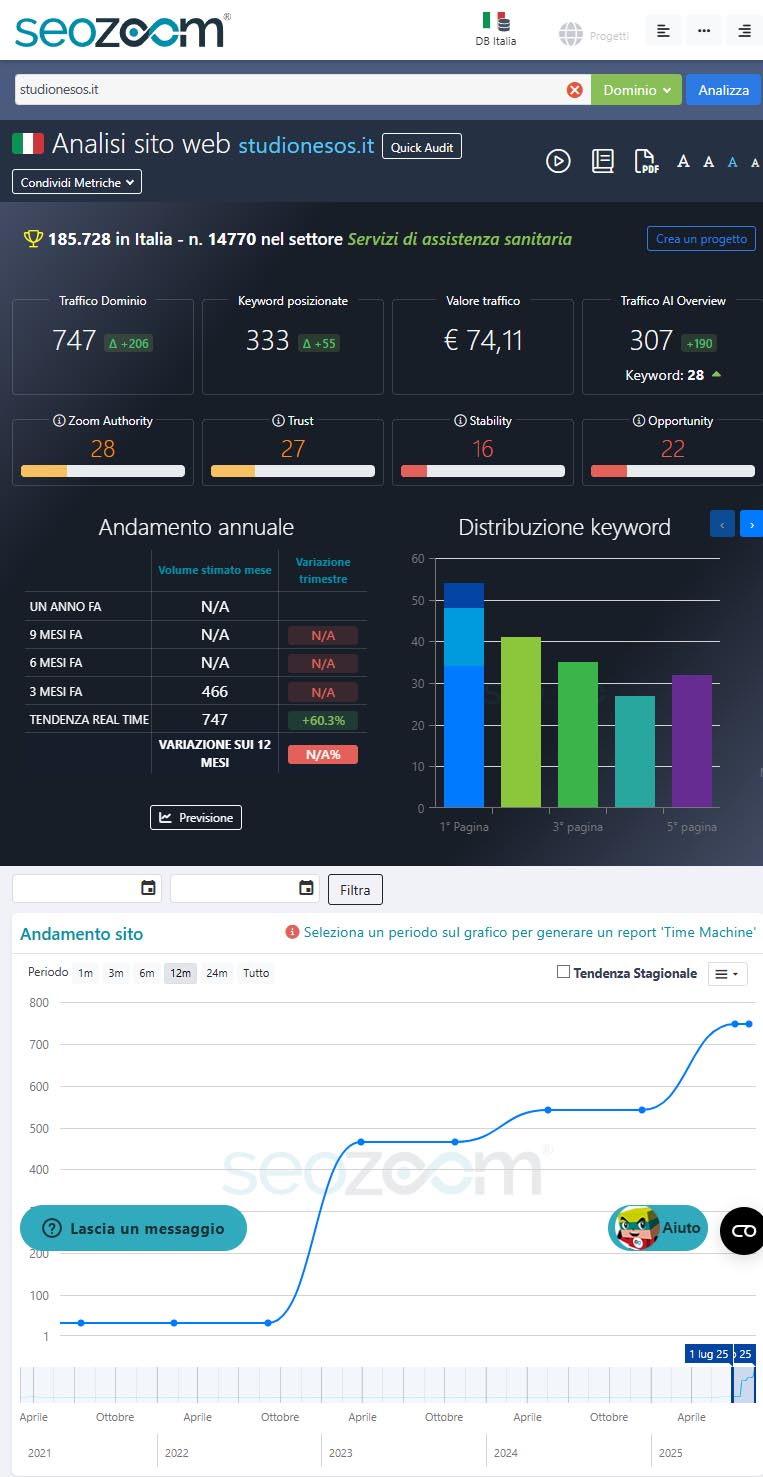The height and width of the screenshot is (1477, 763).
Task: Open the three-dots menu in header
Action: (704, 32)
